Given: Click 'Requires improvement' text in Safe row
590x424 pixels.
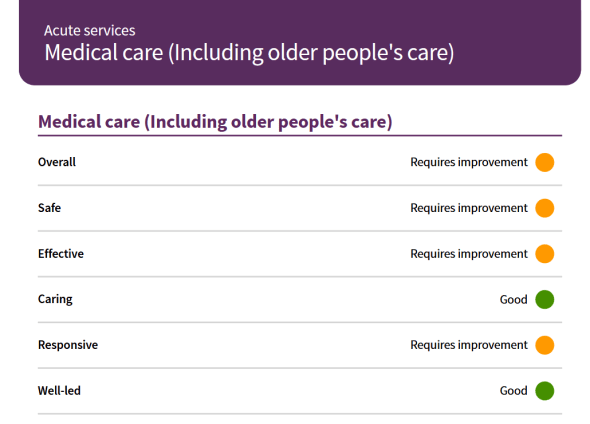Looking at the screenshot, I should 469,208.
